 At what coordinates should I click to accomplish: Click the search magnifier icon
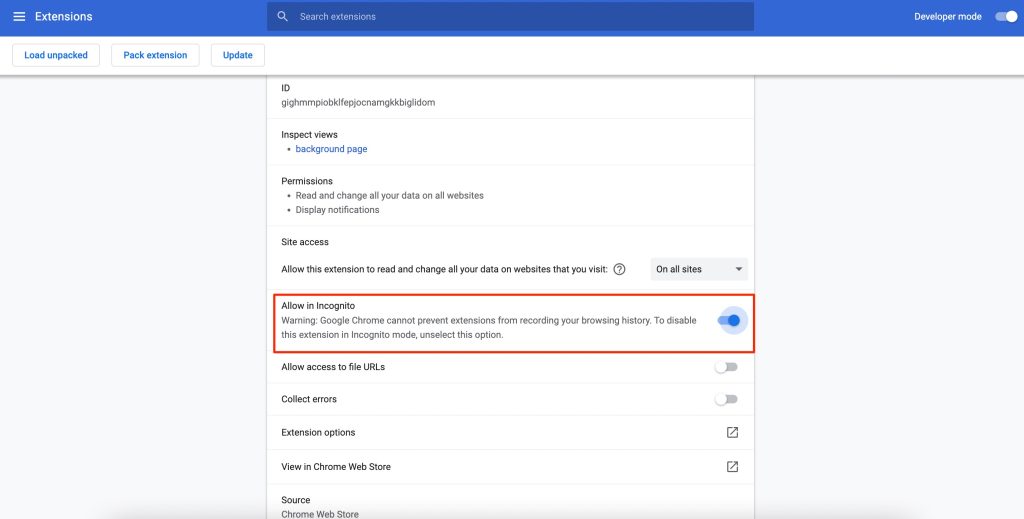[x=282, y=16]
